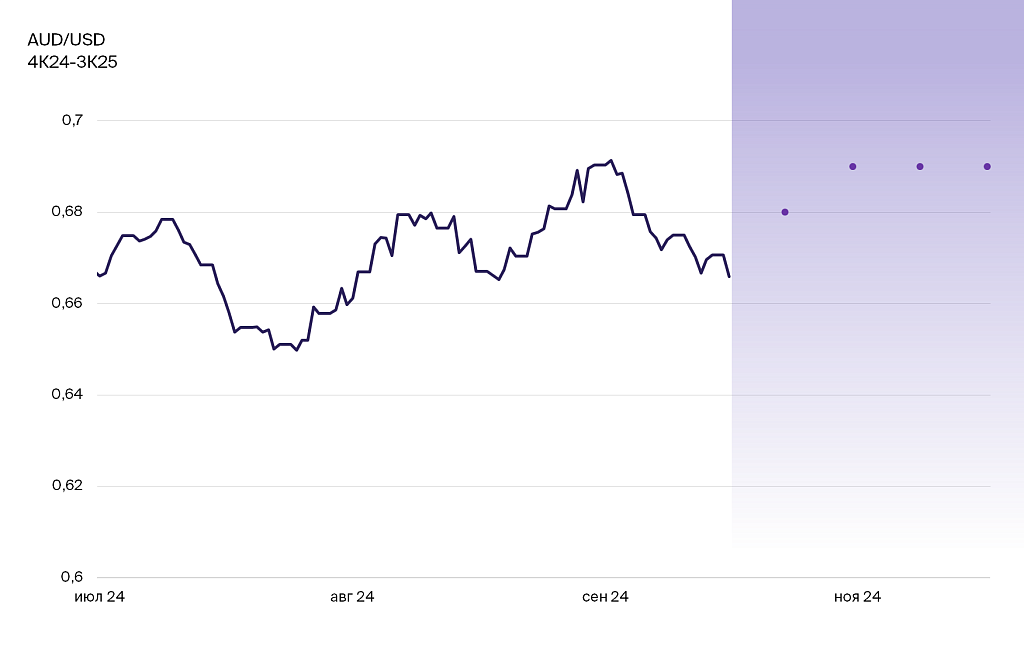1024x646 pixels.
Task: Click the 0,66 y-axis label
Action: 68,303
